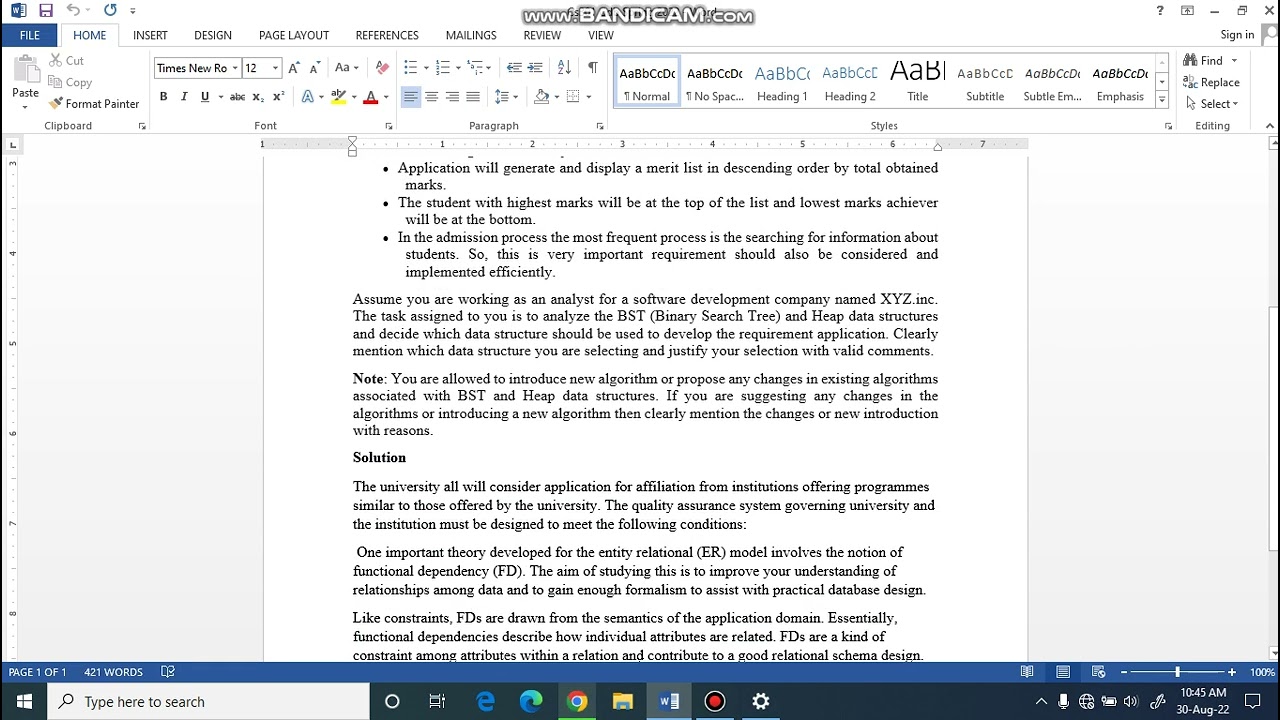
Task: Align text to the right
Action: 452,97
